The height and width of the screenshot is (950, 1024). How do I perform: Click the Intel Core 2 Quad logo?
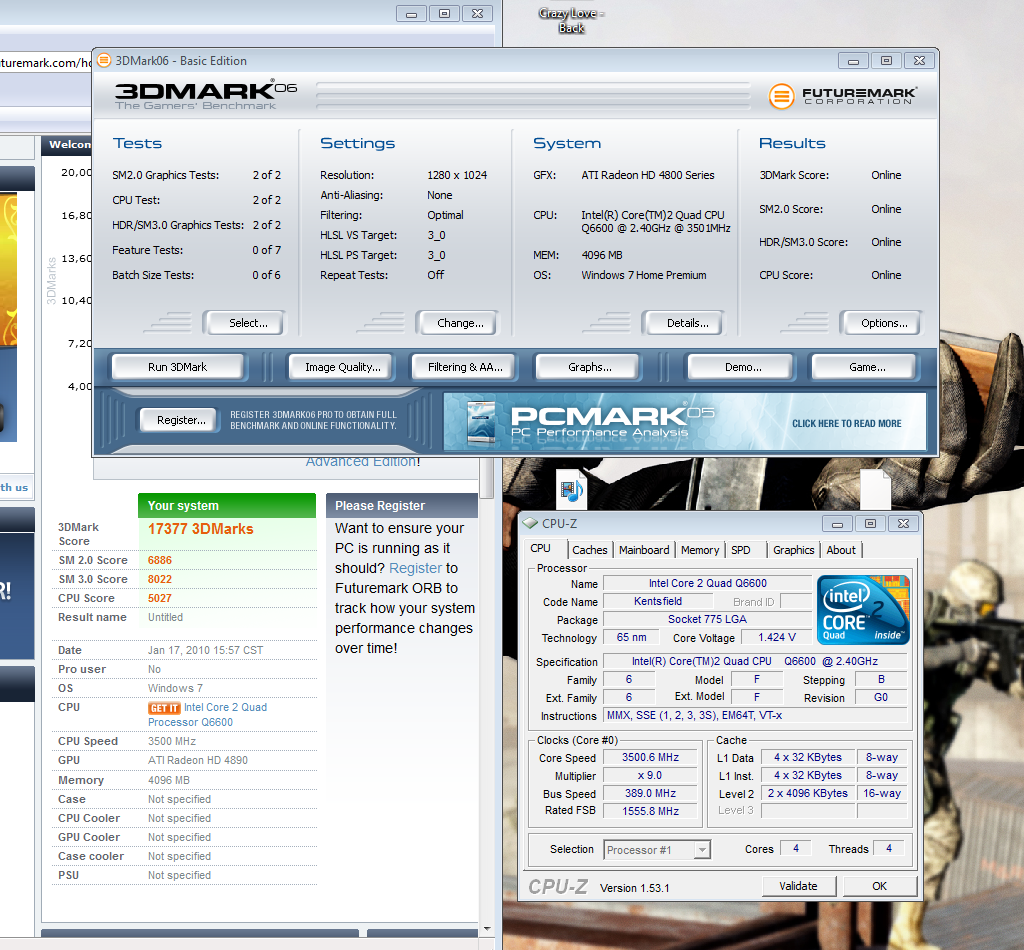(x=863, y=610)
